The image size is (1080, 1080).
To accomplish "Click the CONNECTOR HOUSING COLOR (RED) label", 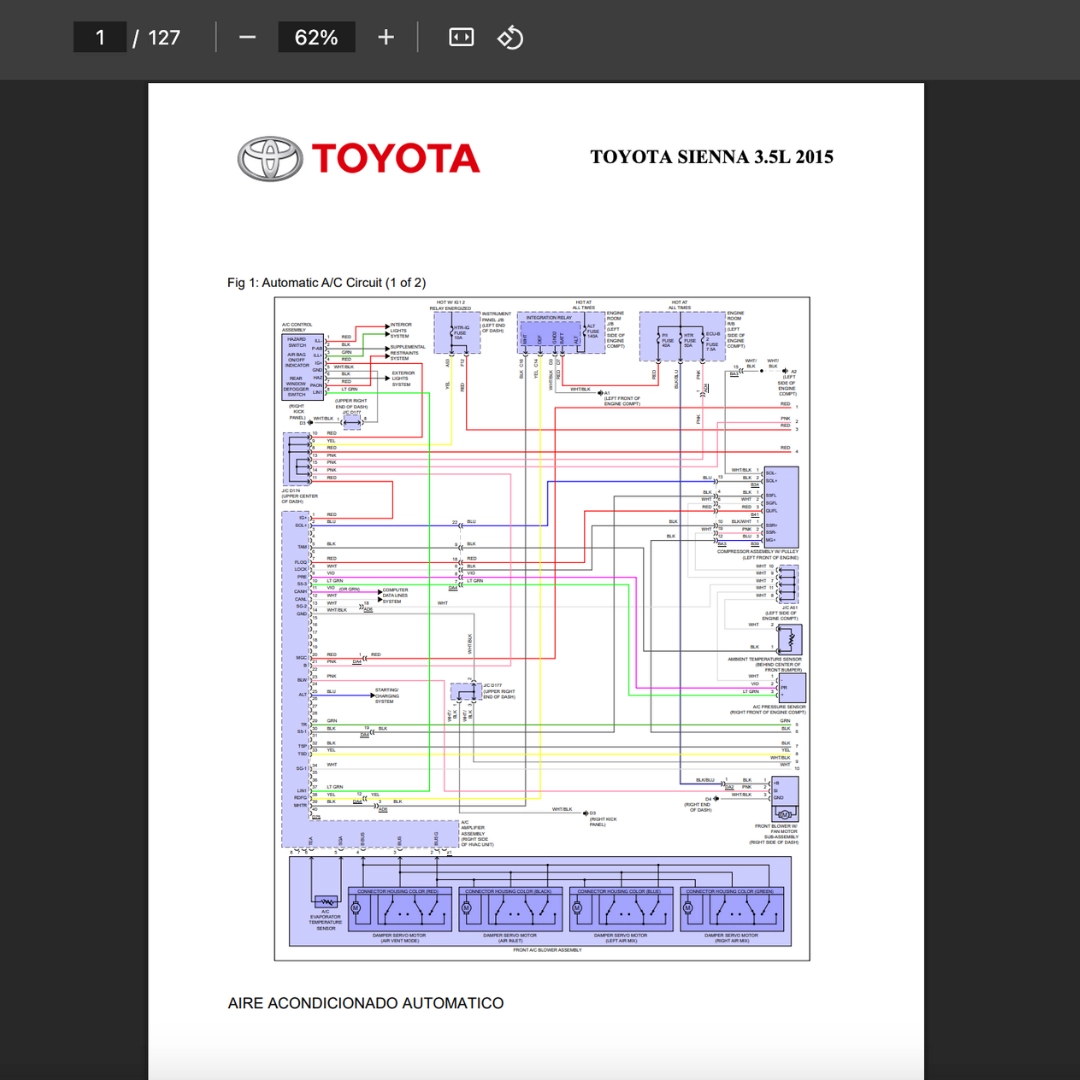I will 398,891.
